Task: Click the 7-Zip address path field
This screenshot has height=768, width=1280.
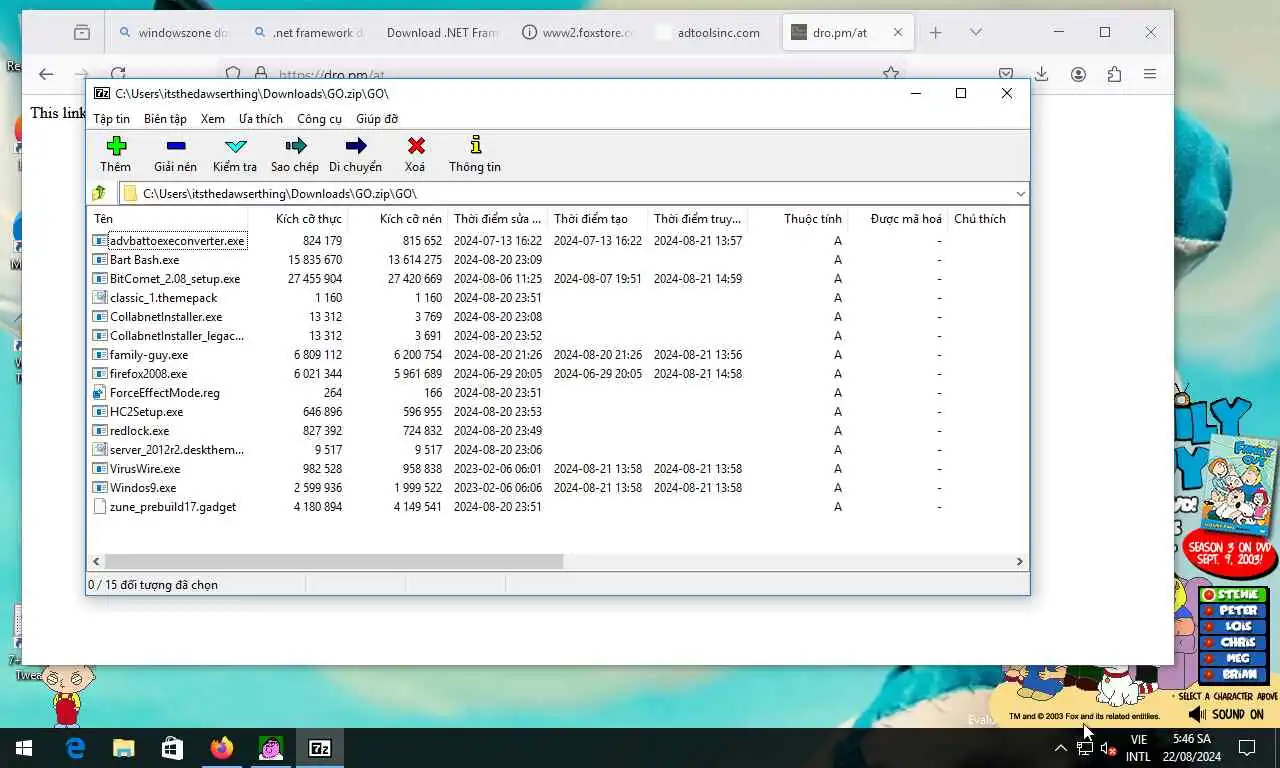Action: point(574,193)
